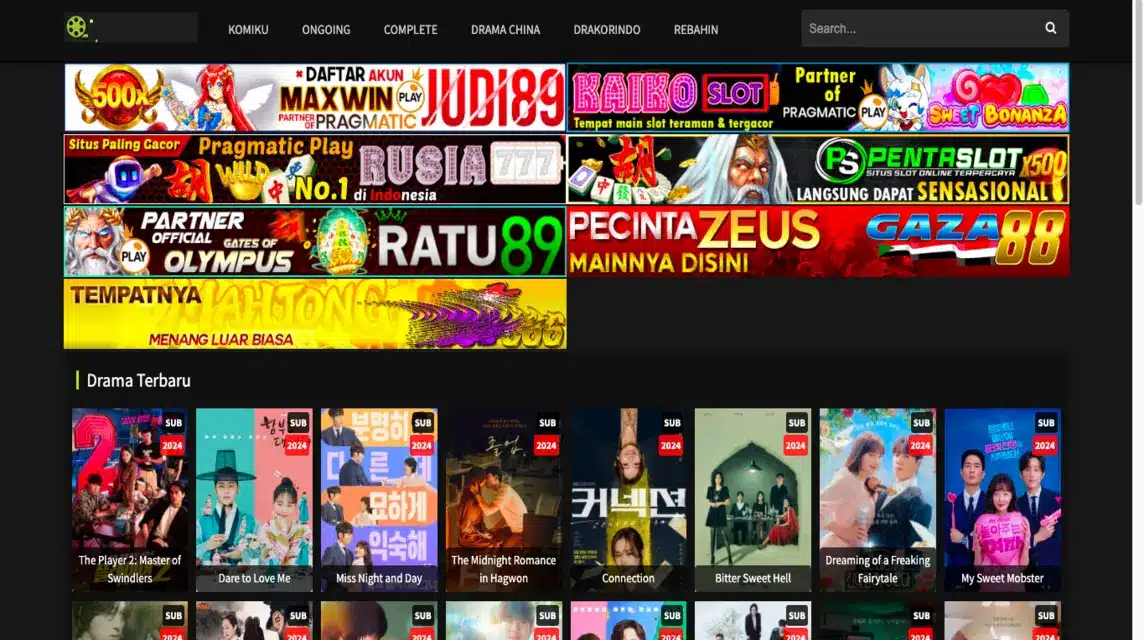
Task: Go to the COMPLETE menu section
Action: click(x=411, y=30)
